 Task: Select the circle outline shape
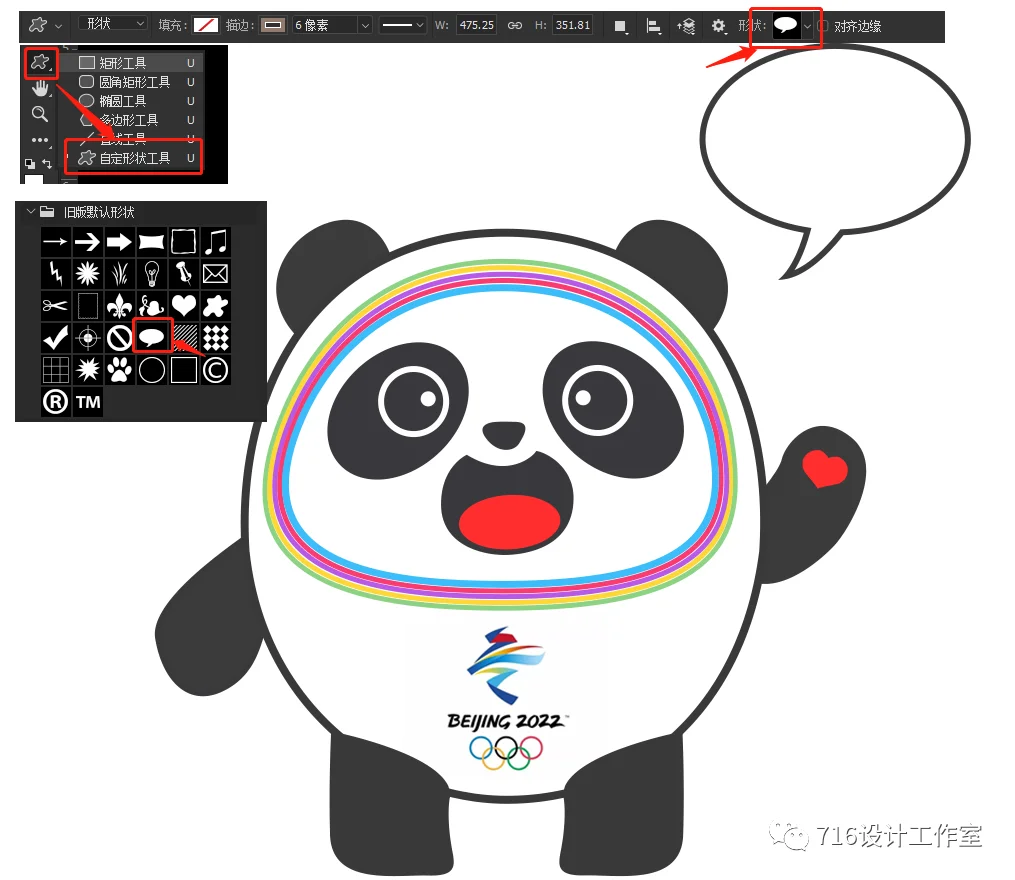pos(151,370)
